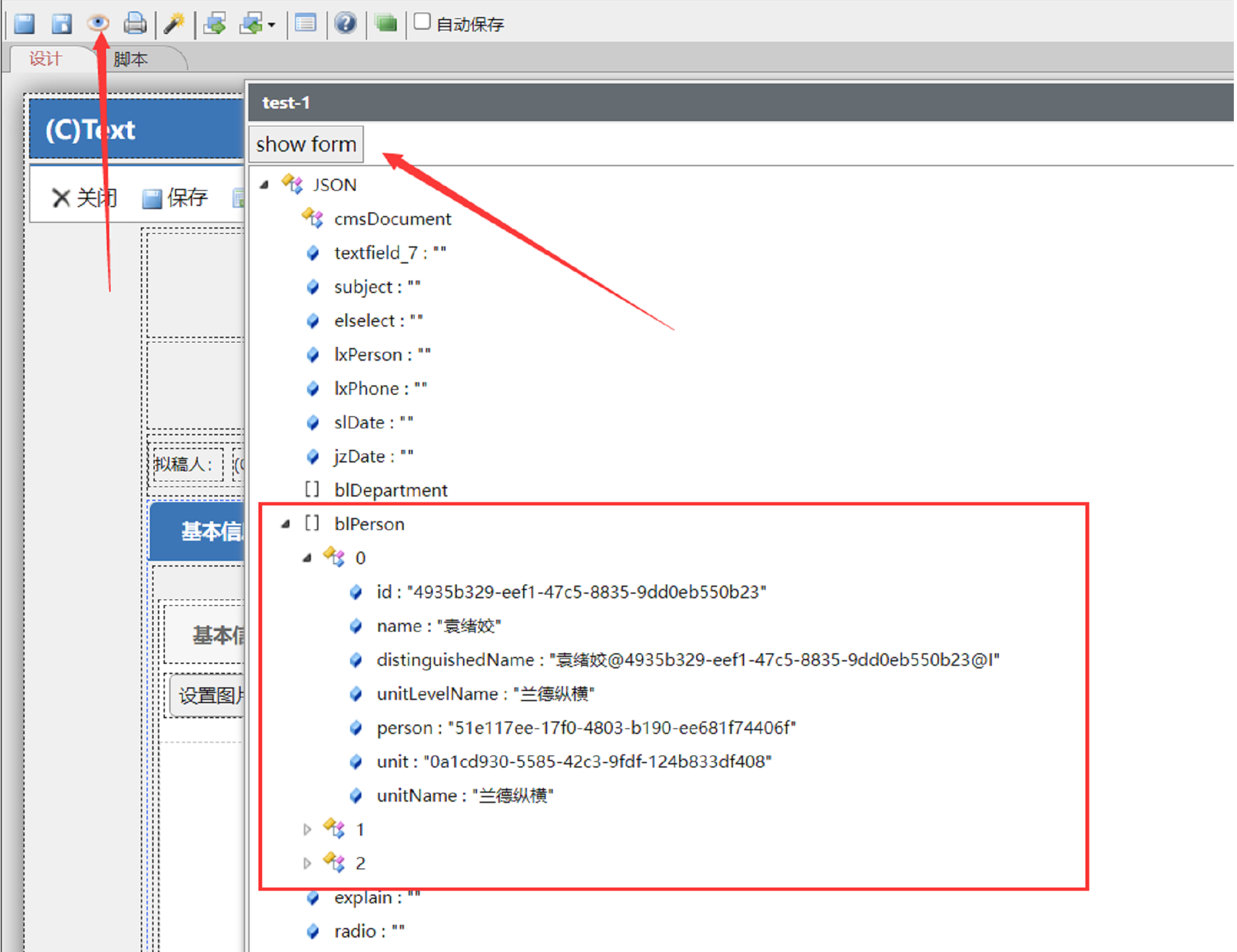Collapse the blPerson array node
The image size is (1237, 952).
(x=286, y=524)
